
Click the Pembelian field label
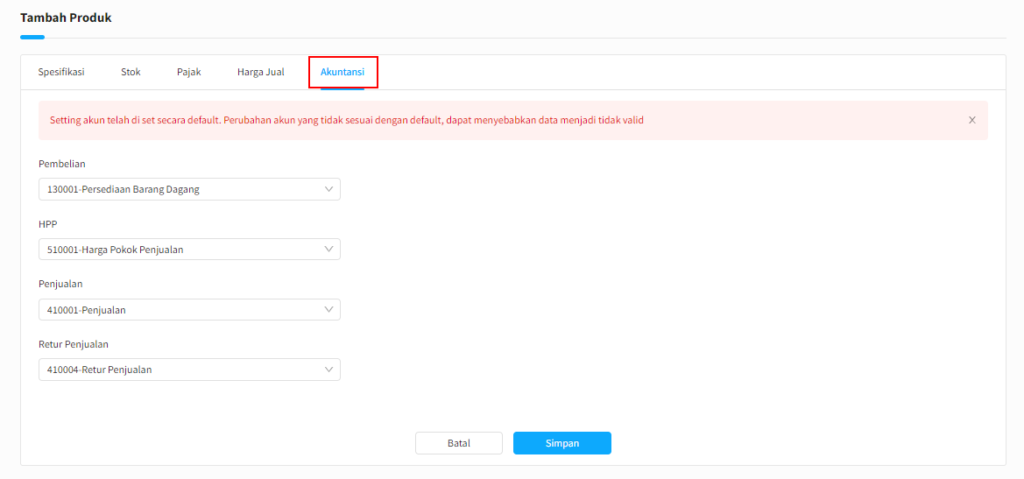point(63,164)
